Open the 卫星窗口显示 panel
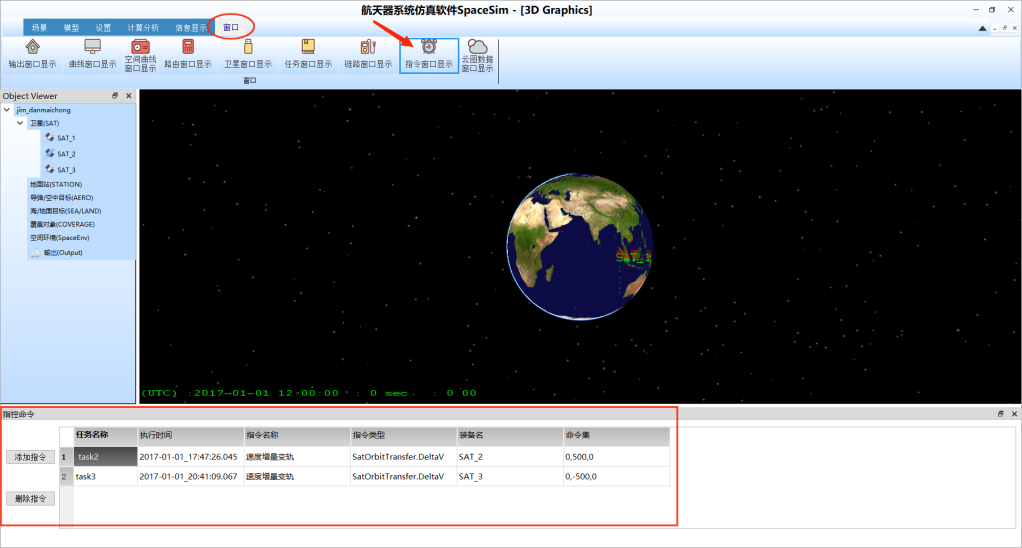The height and width of the screenshot is (548, 1022). click(x=248, y=47)
